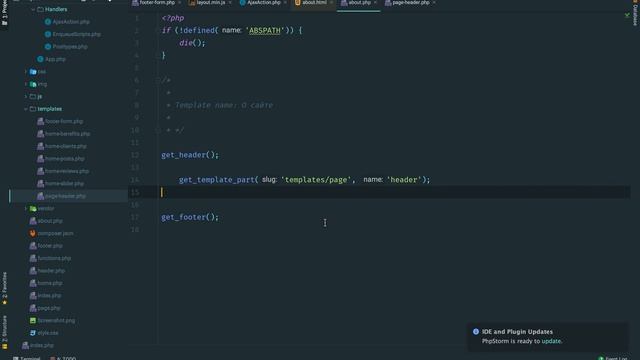
Task: Click line number 15 in gutter
Action: (135, 192)
